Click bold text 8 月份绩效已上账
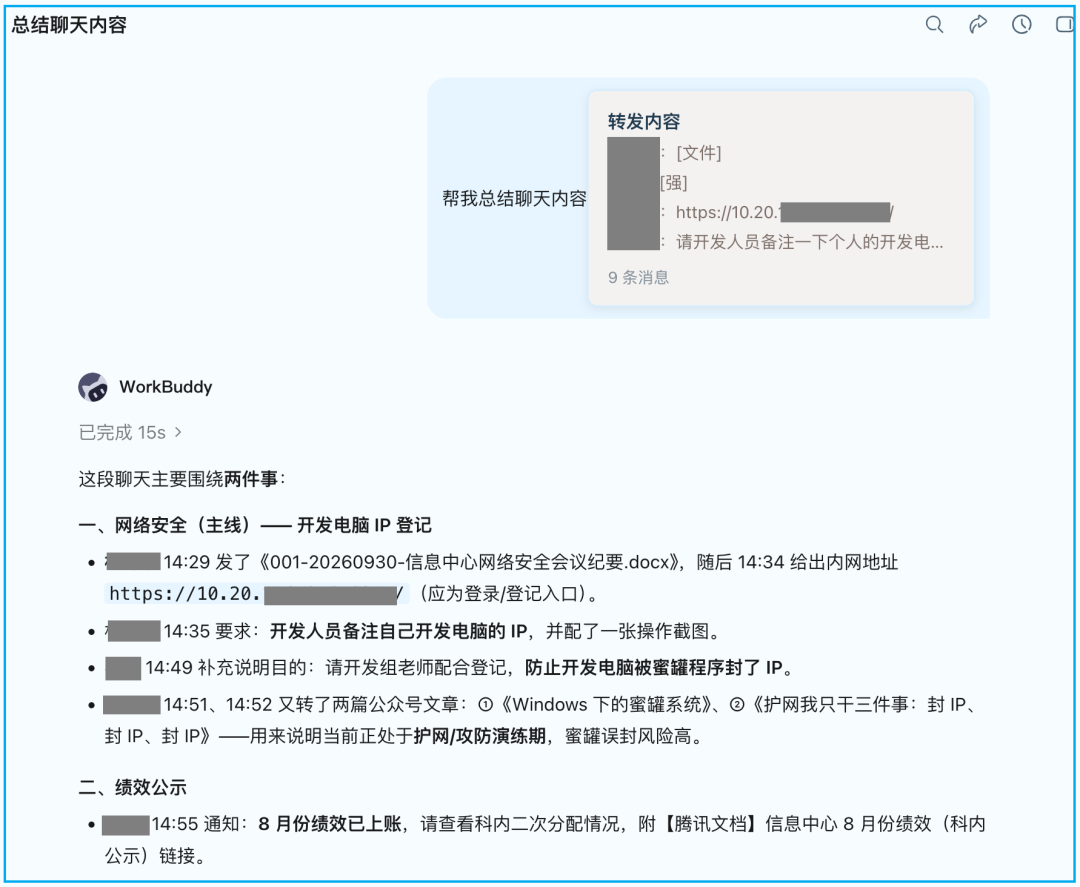The height and width of the screenshot is (887, 1080). [x=329, y=824]
